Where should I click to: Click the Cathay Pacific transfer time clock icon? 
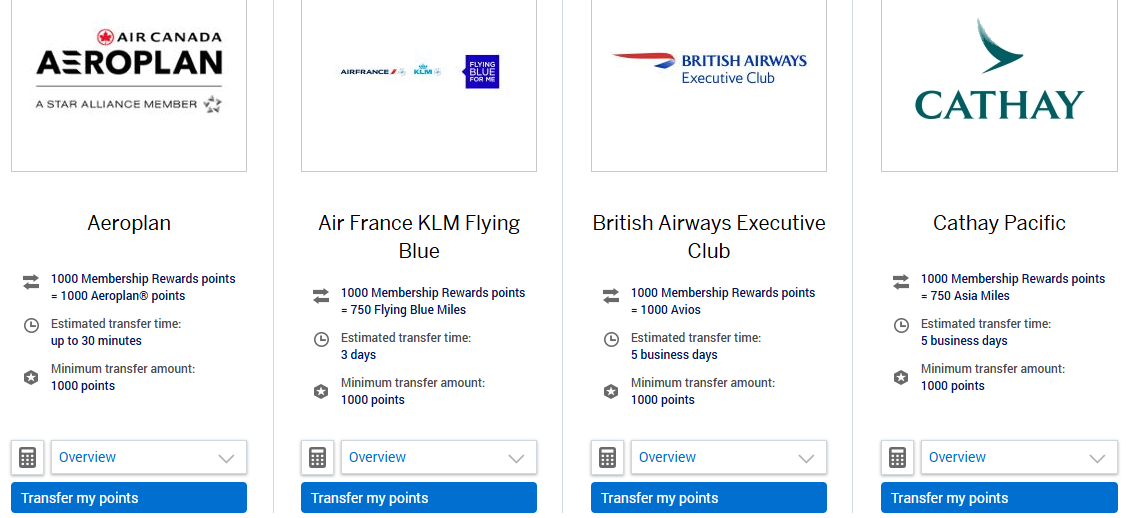(x=901, y=325)
